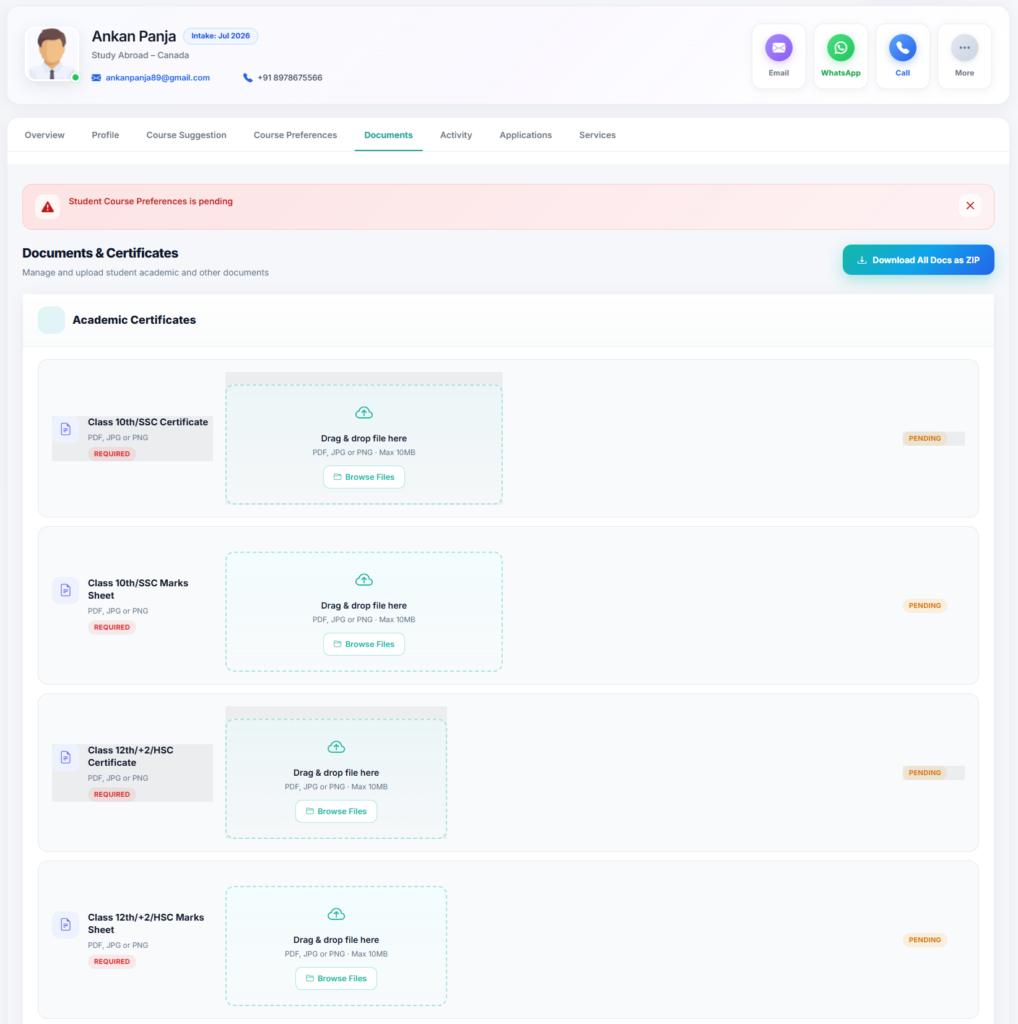This screenshot has height=1024, width=1018.
Task: Open WhatsApp chat with the student
Action: point(840,48)
